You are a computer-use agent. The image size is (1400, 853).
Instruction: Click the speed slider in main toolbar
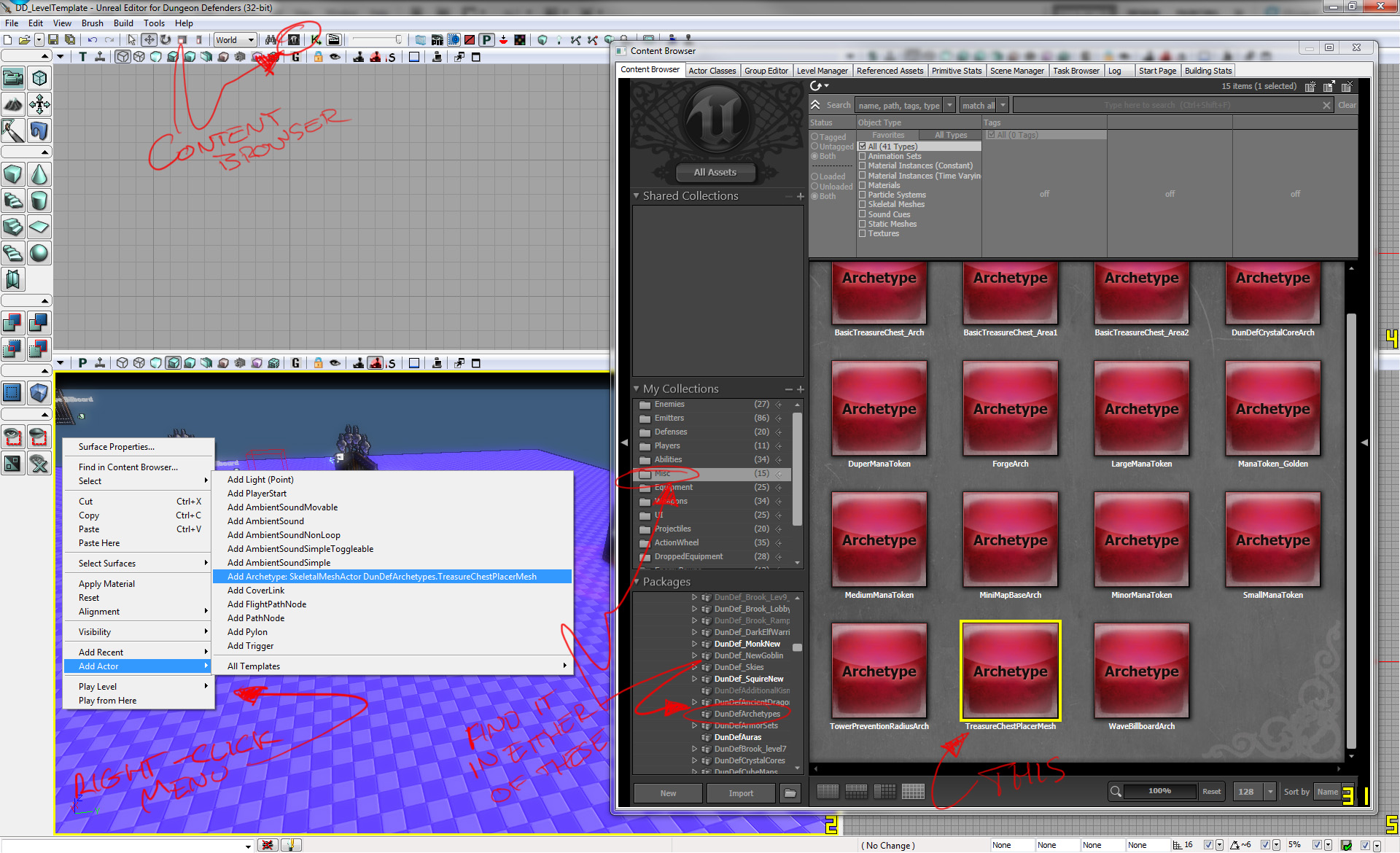click(x=376, y=39)
